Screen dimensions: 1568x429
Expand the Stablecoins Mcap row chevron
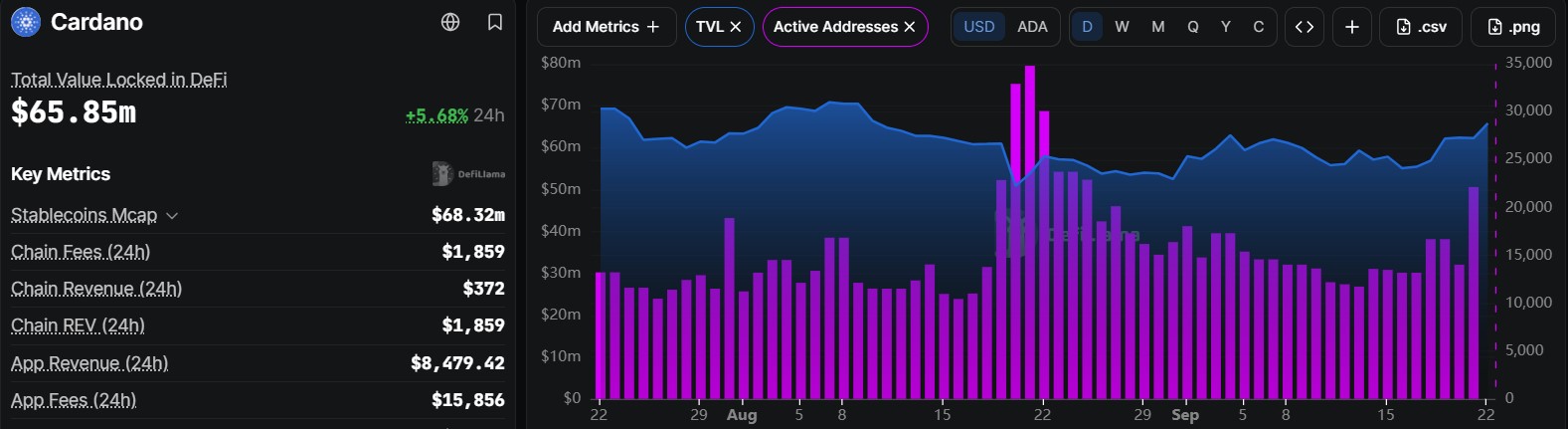(172, 215)
